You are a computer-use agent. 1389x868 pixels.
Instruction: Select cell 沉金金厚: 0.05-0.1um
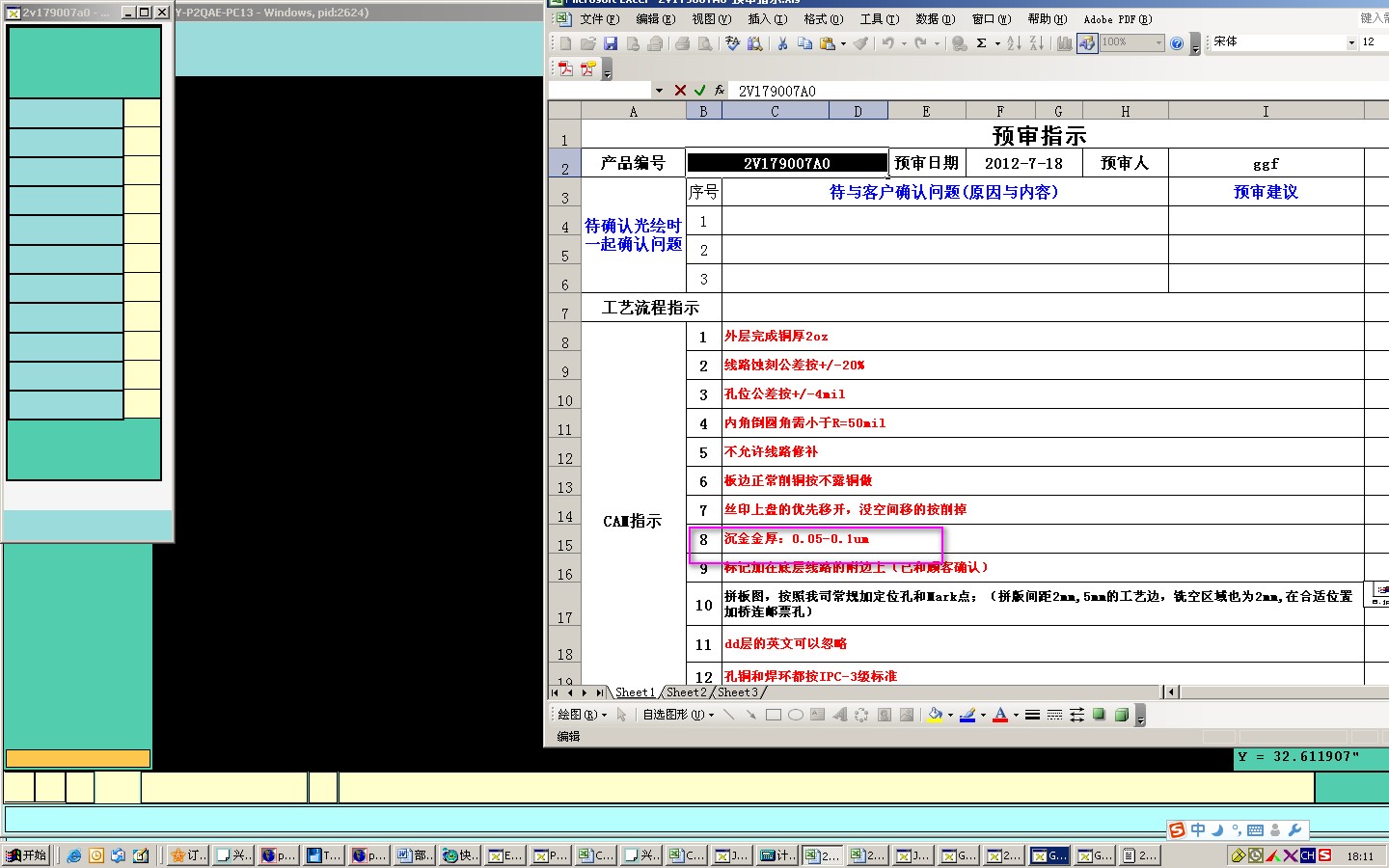coord(1042,539)
